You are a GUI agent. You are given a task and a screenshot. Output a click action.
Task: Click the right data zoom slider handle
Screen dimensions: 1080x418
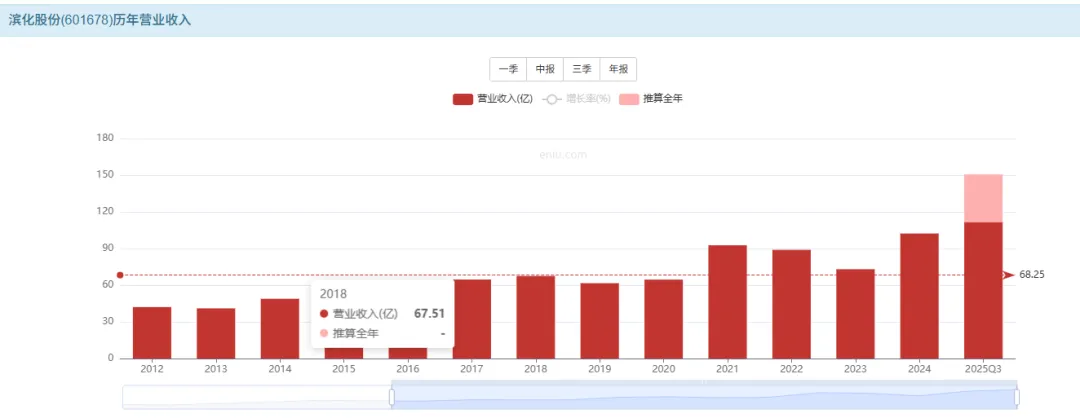(x=1017, y=397)
